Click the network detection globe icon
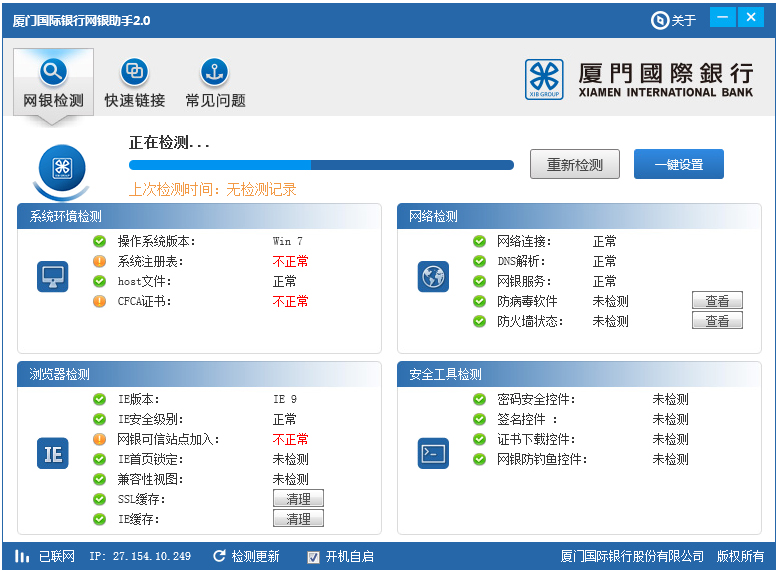The width and height of the screenshot is (779, 573). coord(432,277)
